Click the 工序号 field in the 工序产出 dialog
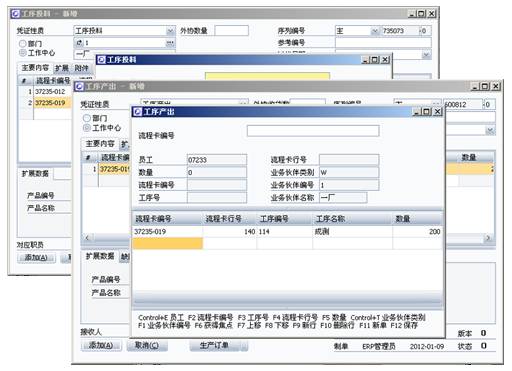The image size is (512, 371). click(217, 198)
